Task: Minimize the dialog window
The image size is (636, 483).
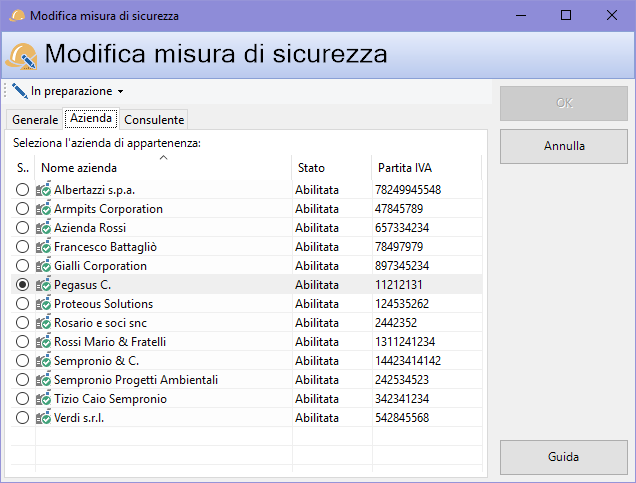Action: 521,15
